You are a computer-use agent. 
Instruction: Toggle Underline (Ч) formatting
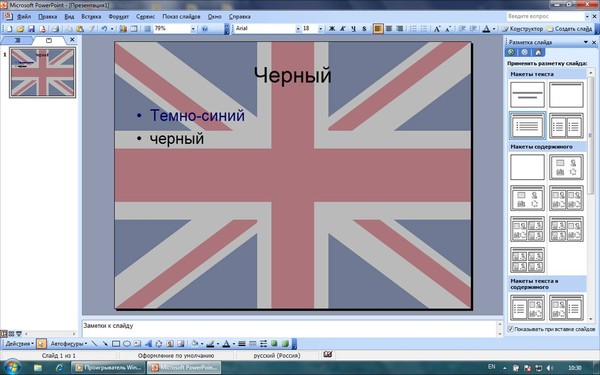point(353,29)
